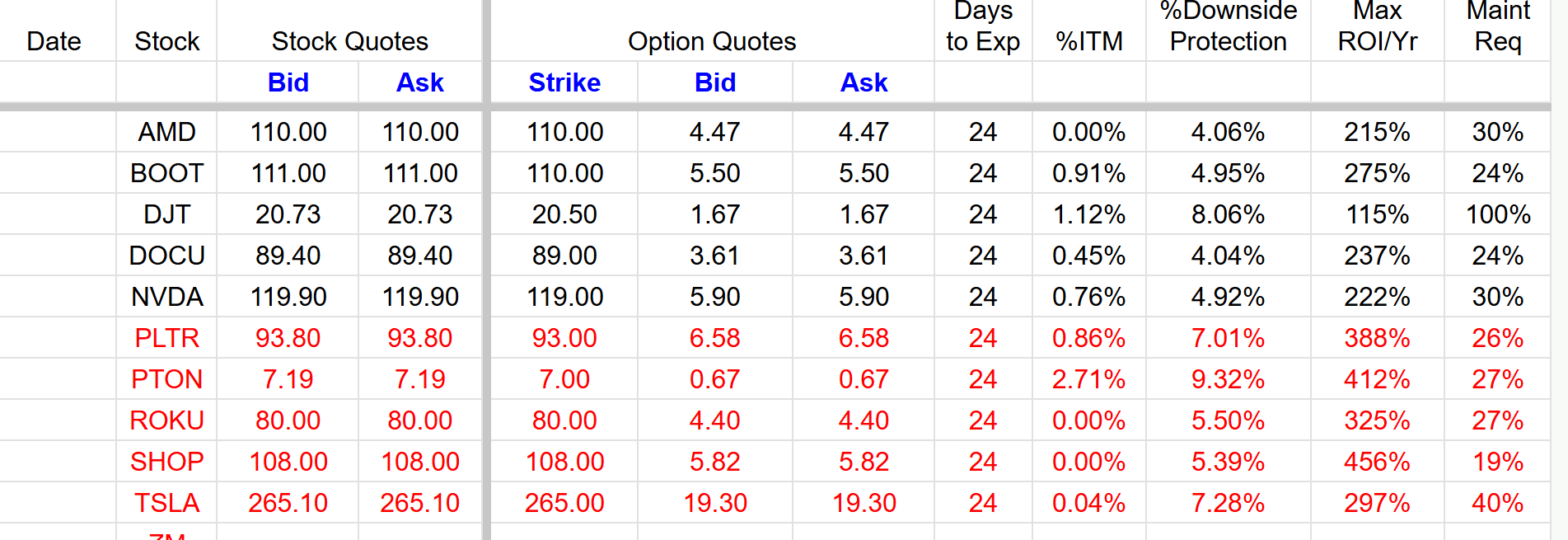Select TSLA option ask 19.30

pos(864,503)
